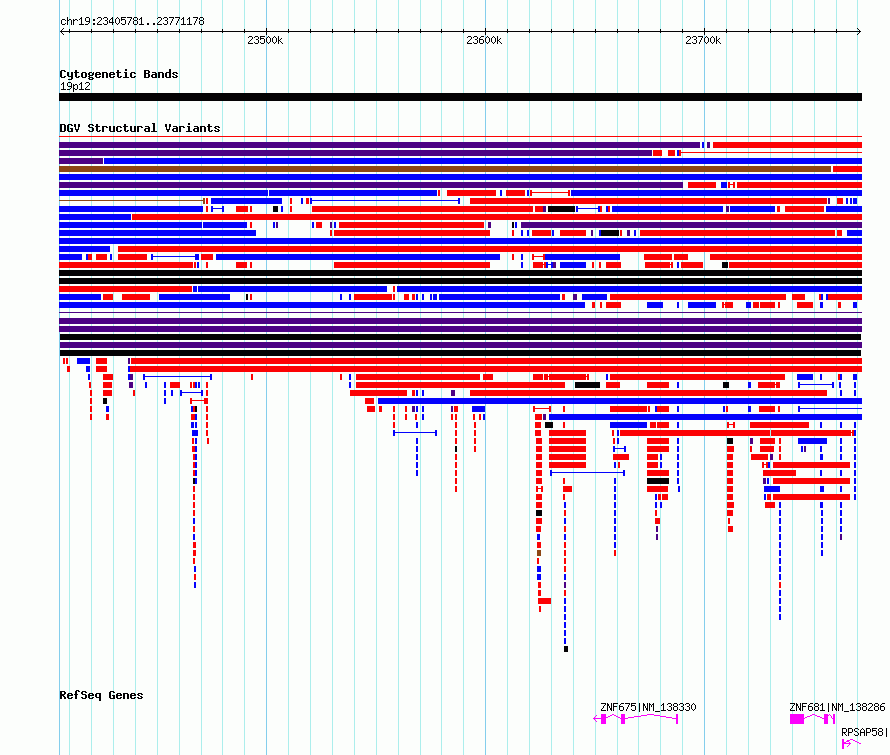The width and height of the screenshot is (890, 755).
Task: Click the right arrowhead of the coordinate ruler
Action: (x=859, y=32)
